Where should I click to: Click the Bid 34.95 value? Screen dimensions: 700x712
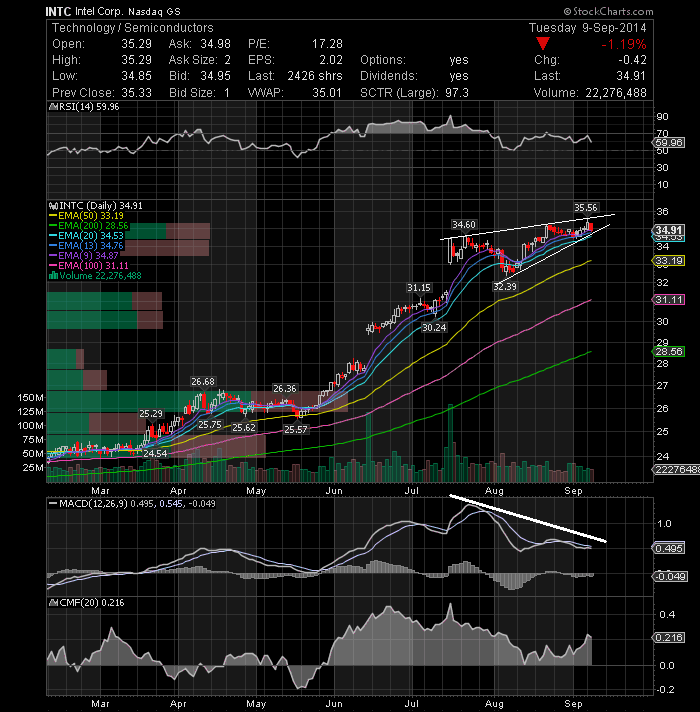[x=216, y=76]
